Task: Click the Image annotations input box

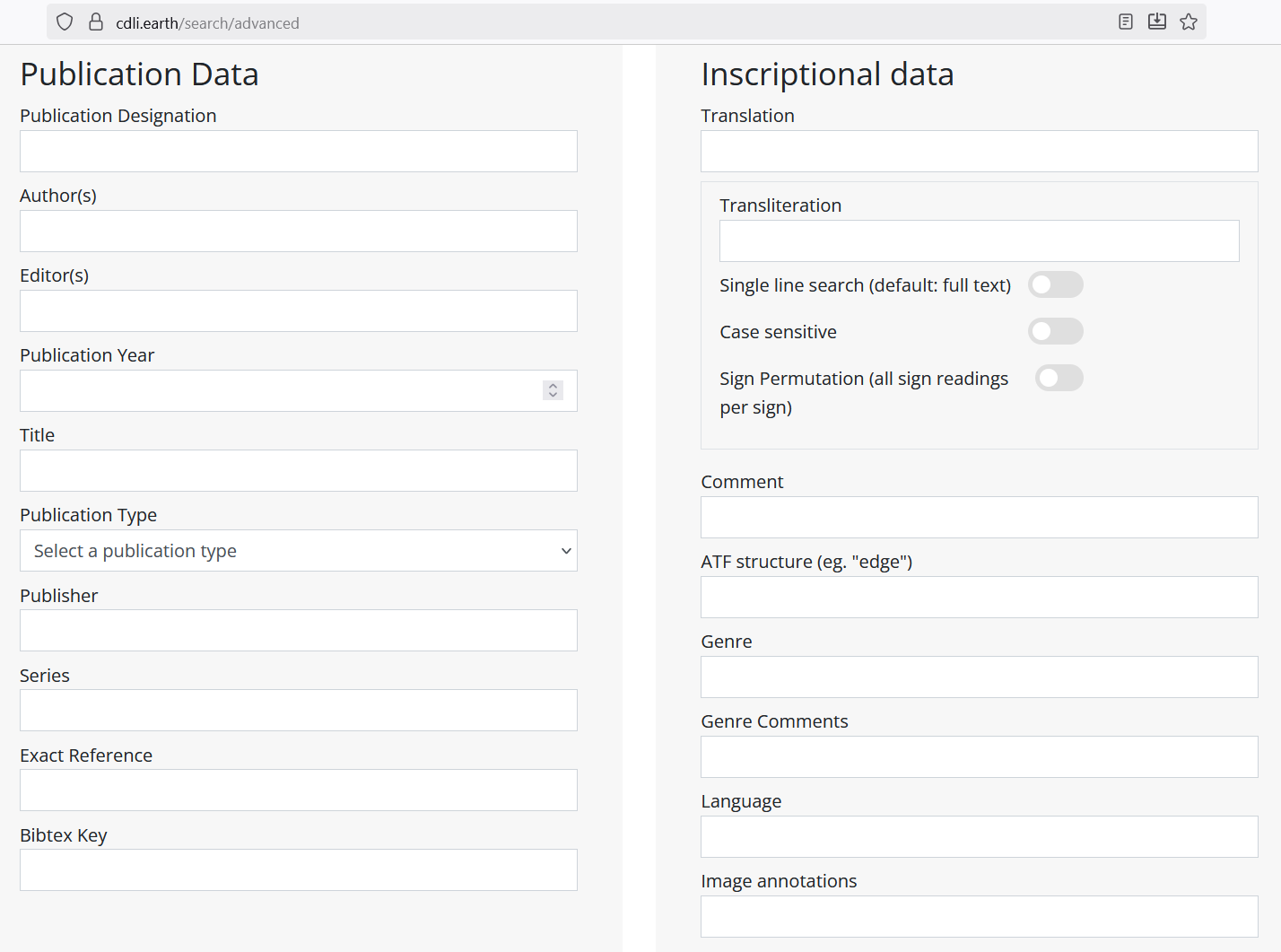Action: click(979, 917)
